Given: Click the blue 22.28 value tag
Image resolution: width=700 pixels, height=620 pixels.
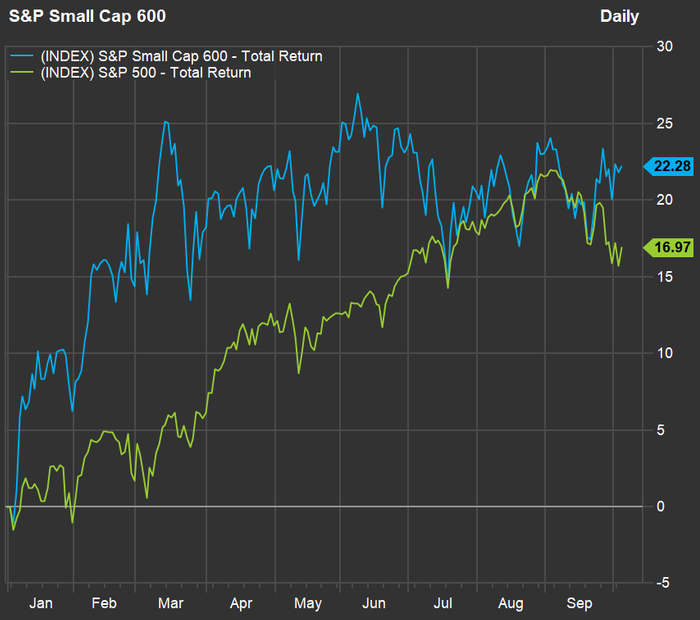Looking at the screenshot, I should (x=668, y=166).
